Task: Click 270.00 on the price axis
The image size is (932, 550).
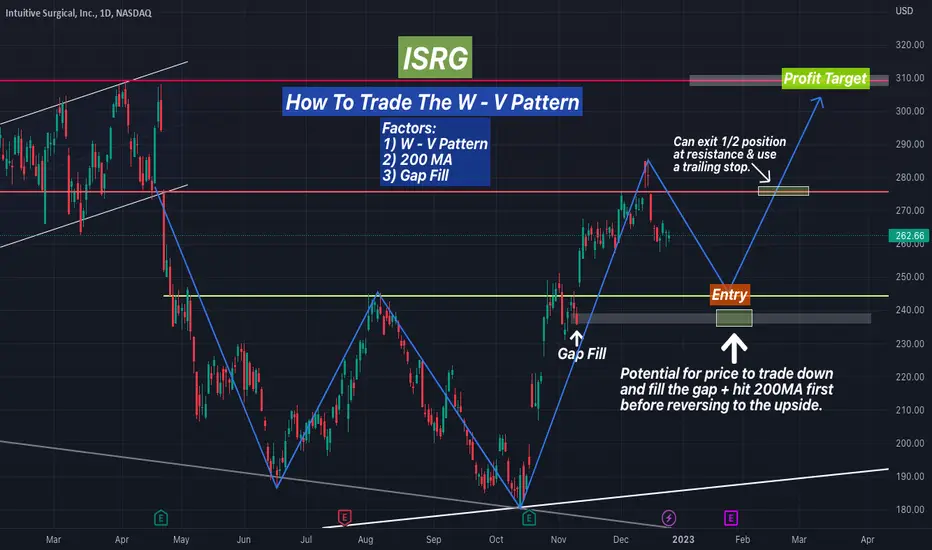Action: tap(909, 210)
